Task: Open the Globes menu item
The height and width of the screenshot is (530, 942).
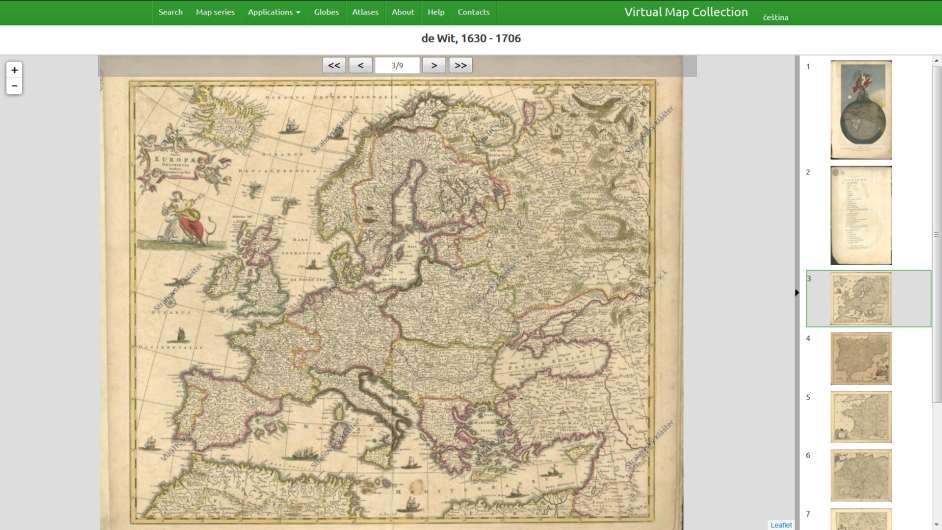Action: pos(326,12)
